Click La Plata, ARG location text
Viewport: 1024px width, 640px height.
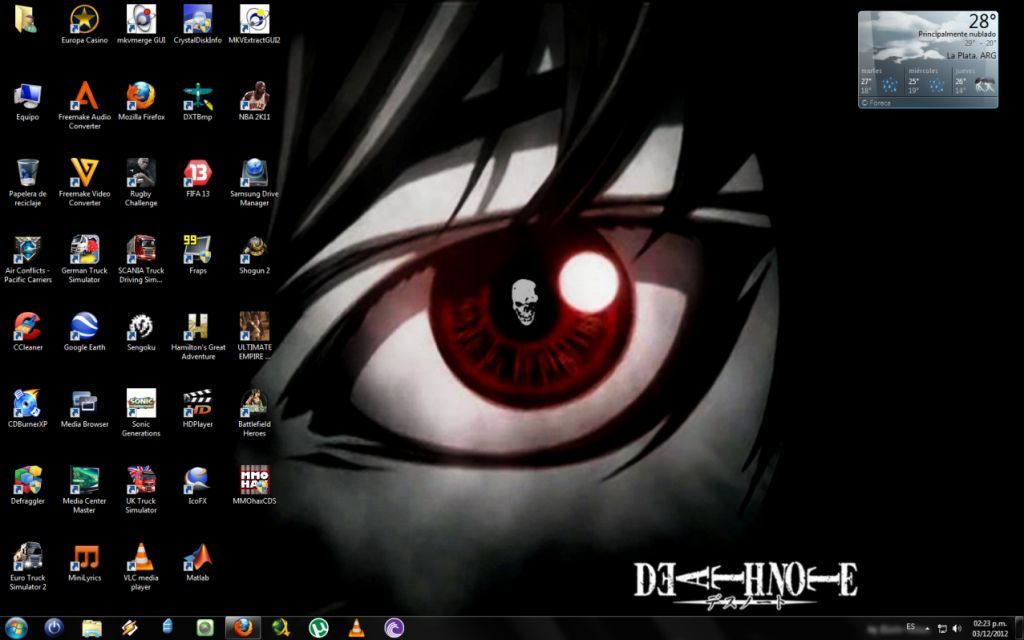click(x=971, y=56)
